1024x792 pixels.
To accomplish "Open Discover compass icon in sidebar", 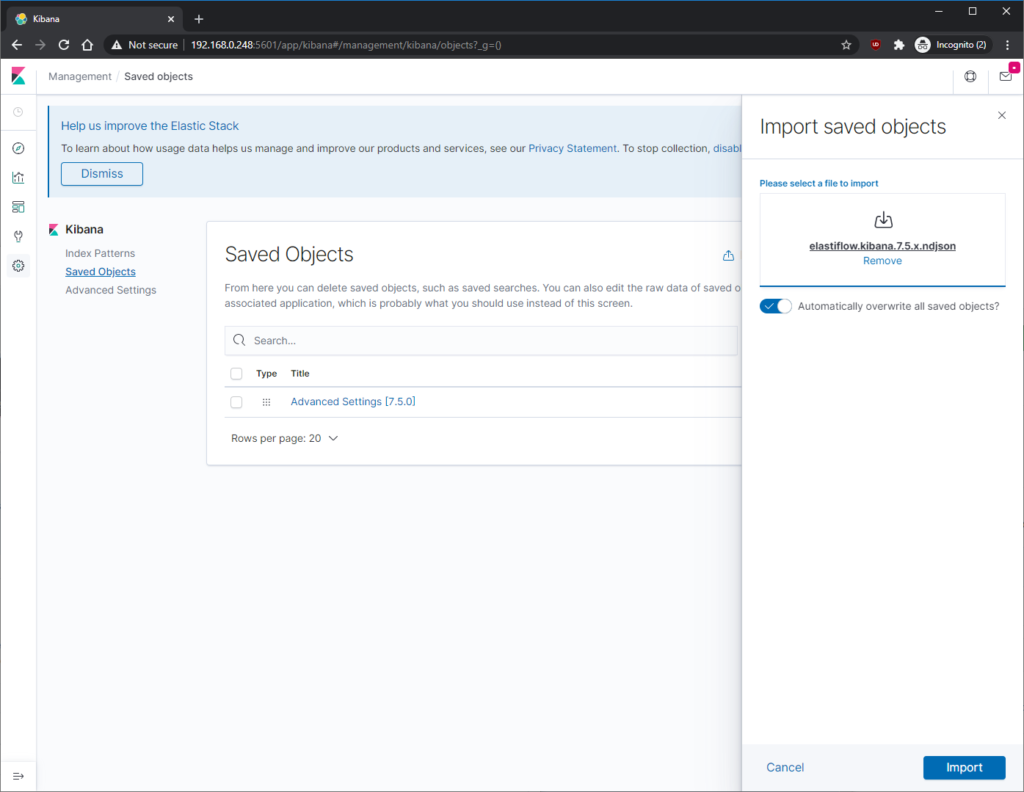I will click(x=18, y=148).
